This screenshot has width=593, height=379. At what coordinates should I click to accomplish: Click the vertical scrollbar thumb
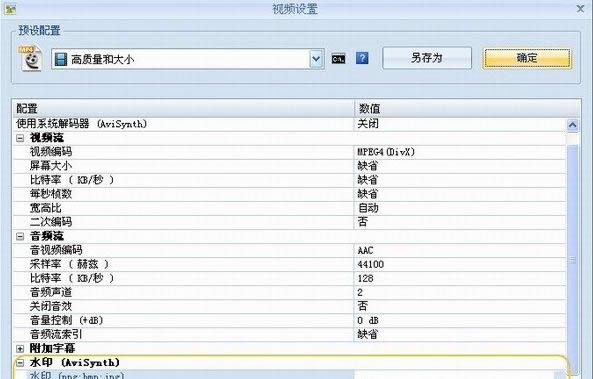pos(573,259)
